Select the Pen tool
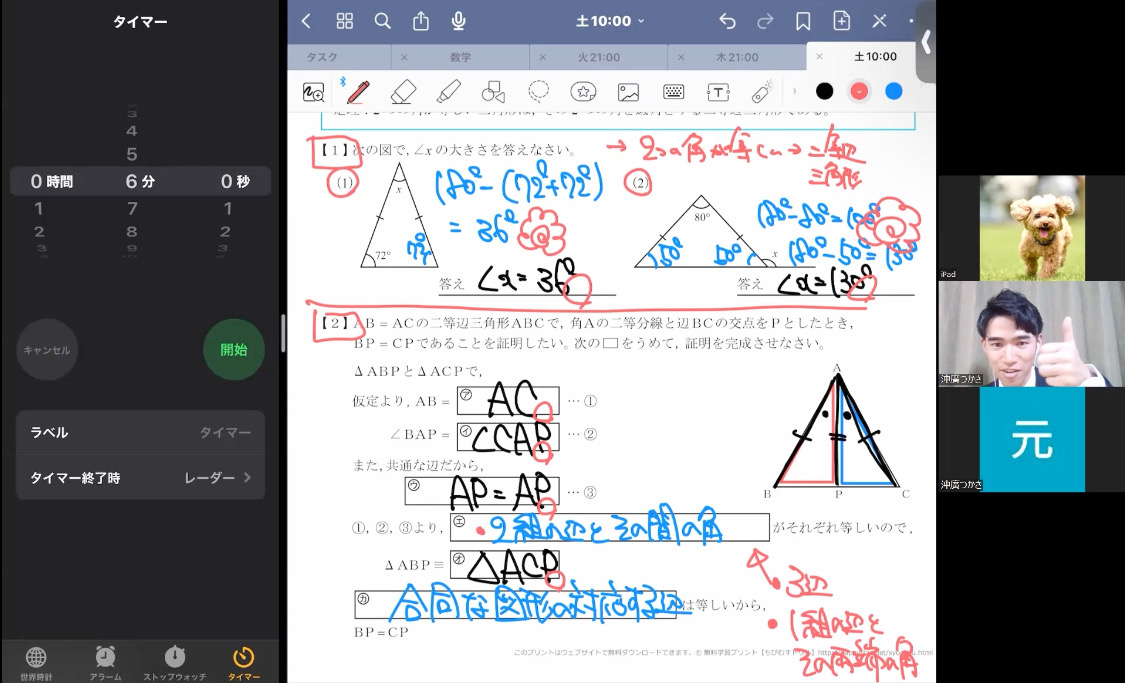 pyautogui.click(x=358, y=92)
